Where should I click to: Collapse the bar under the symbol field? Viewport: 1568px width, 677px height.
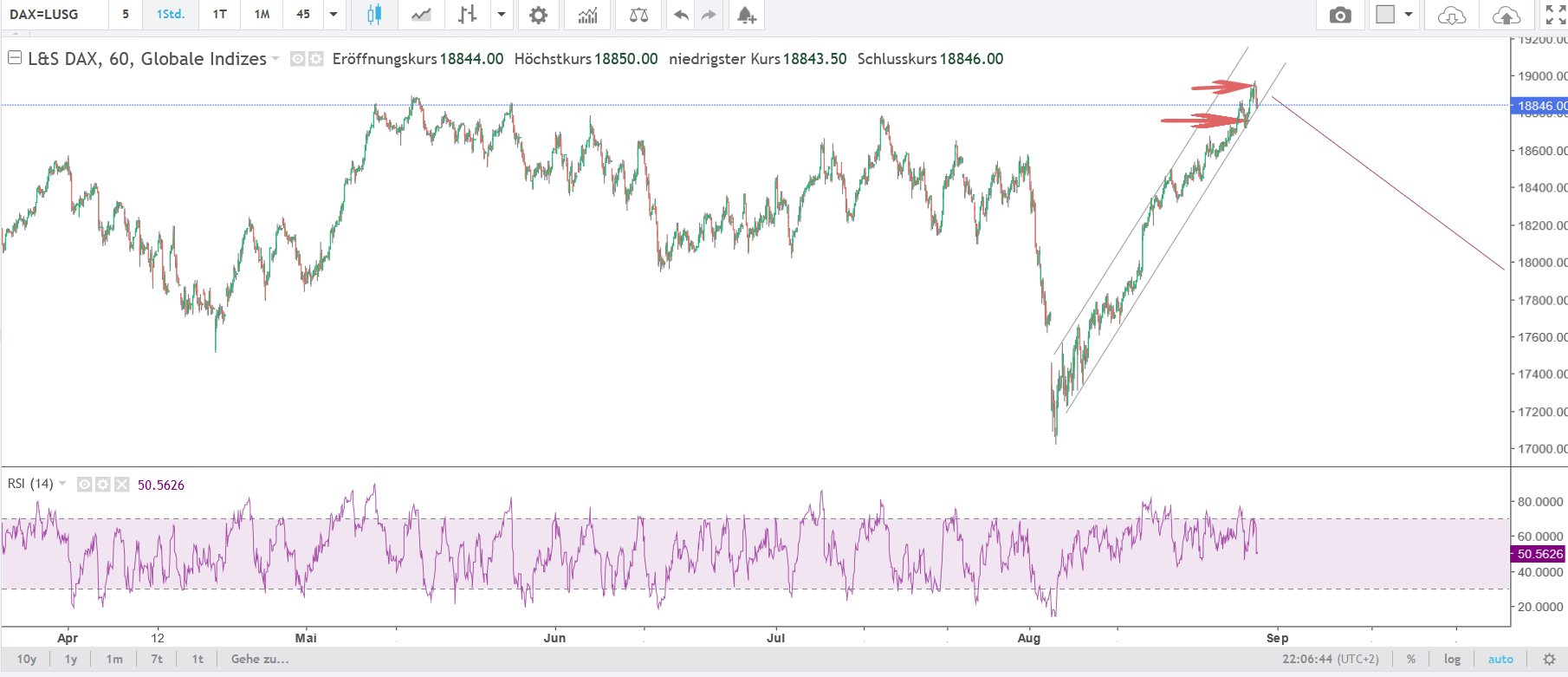click(15, 33)
